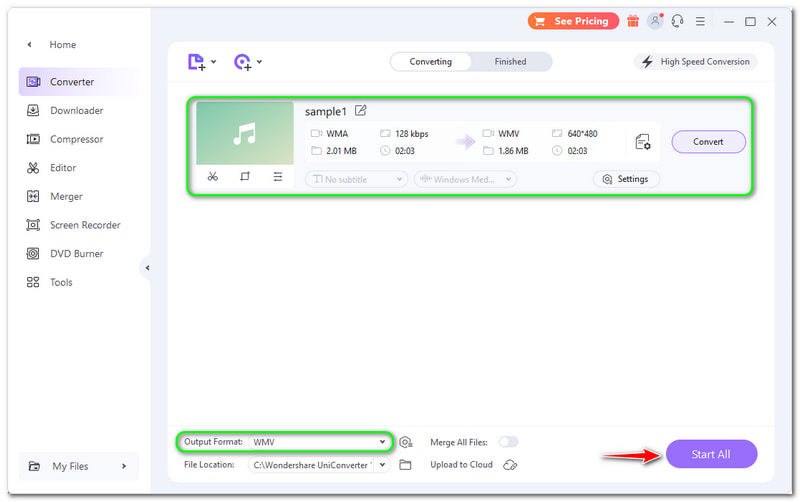Open the file output settings icon

point(643,142)
